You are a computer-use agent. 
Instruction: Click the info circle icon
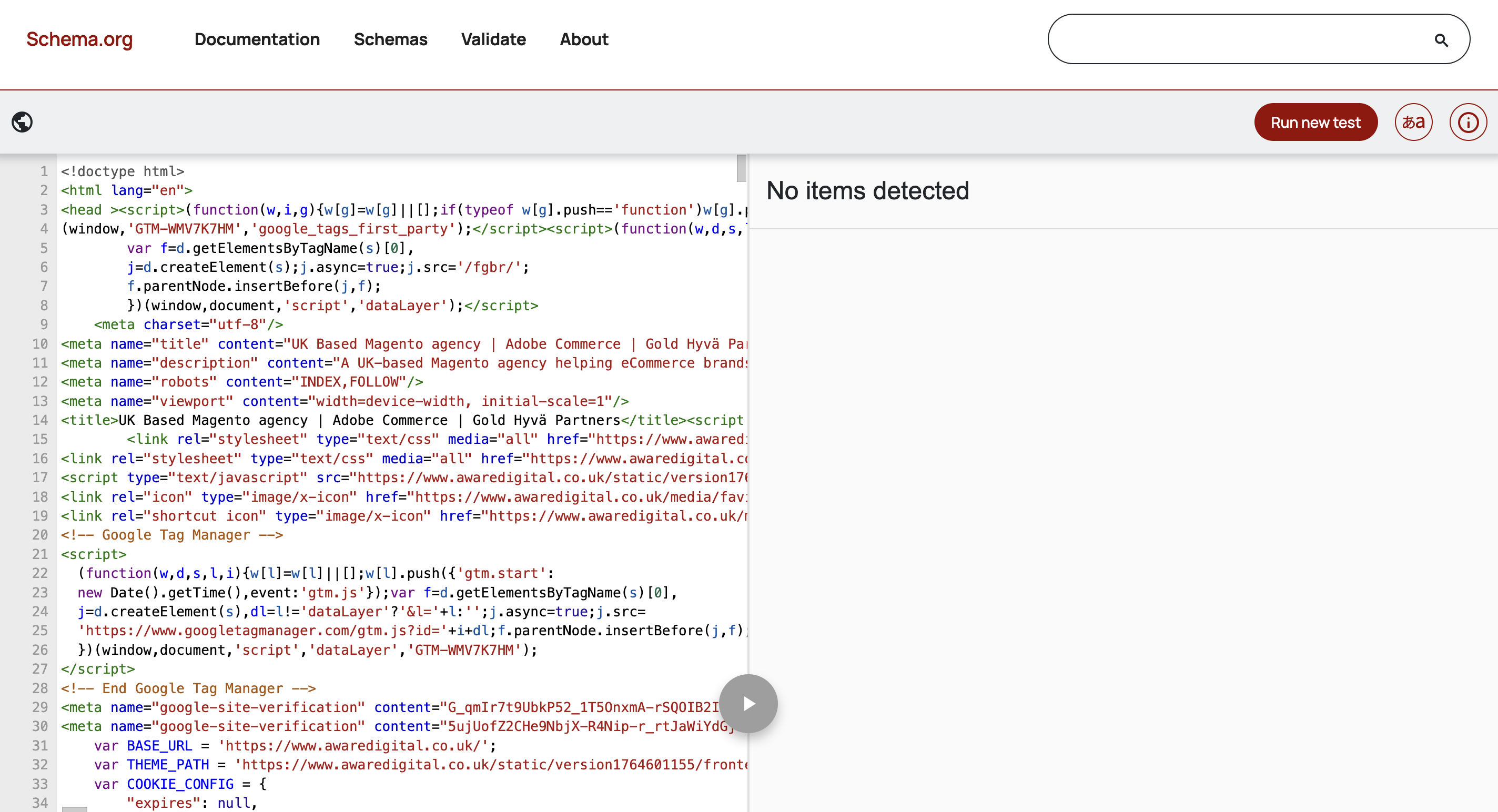pos(1468,122)
